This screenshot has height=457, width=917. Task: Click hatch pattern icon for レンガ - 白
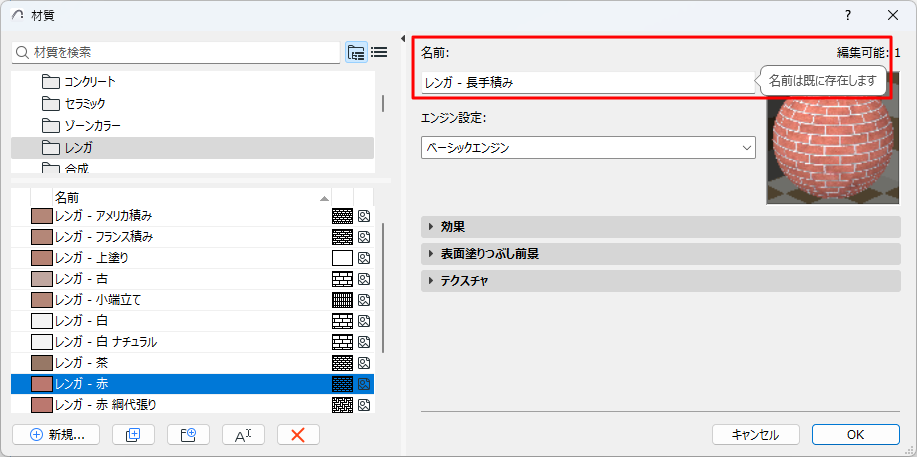[x=343, y=321]
